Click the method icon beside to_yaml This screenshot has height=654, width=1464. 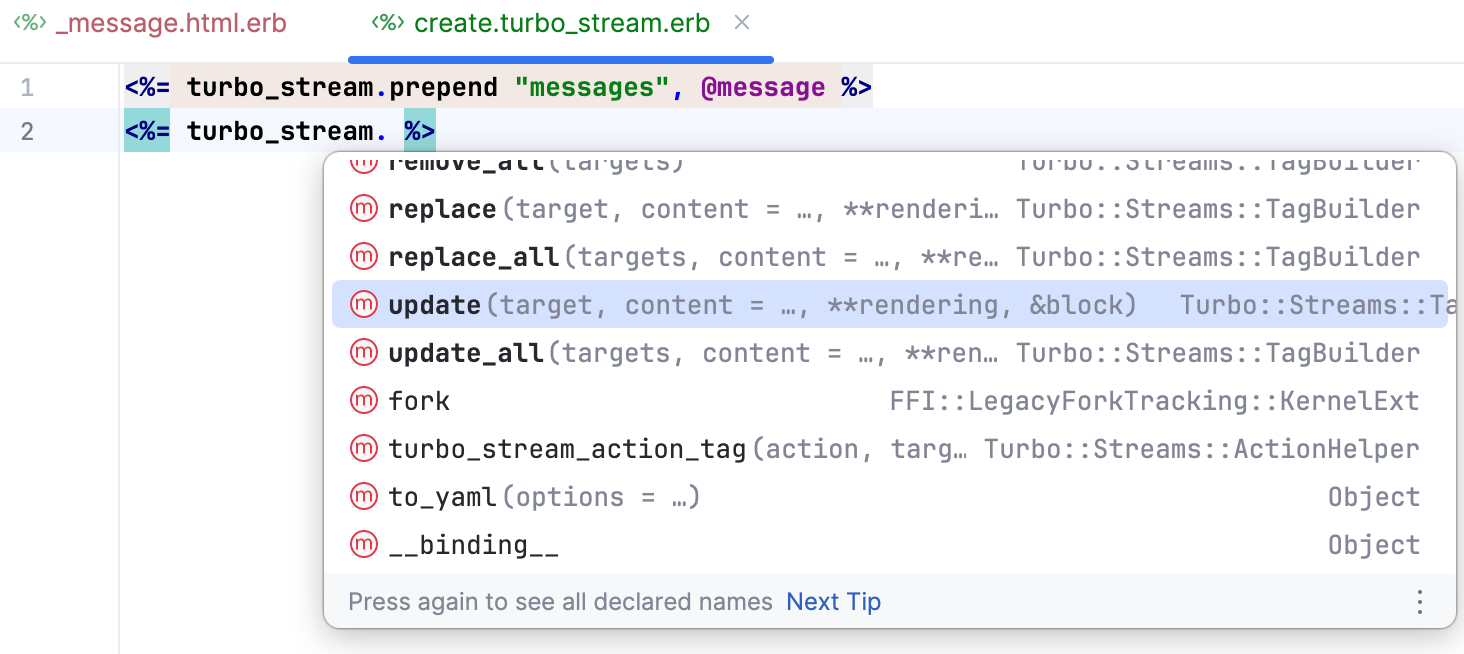363,496
